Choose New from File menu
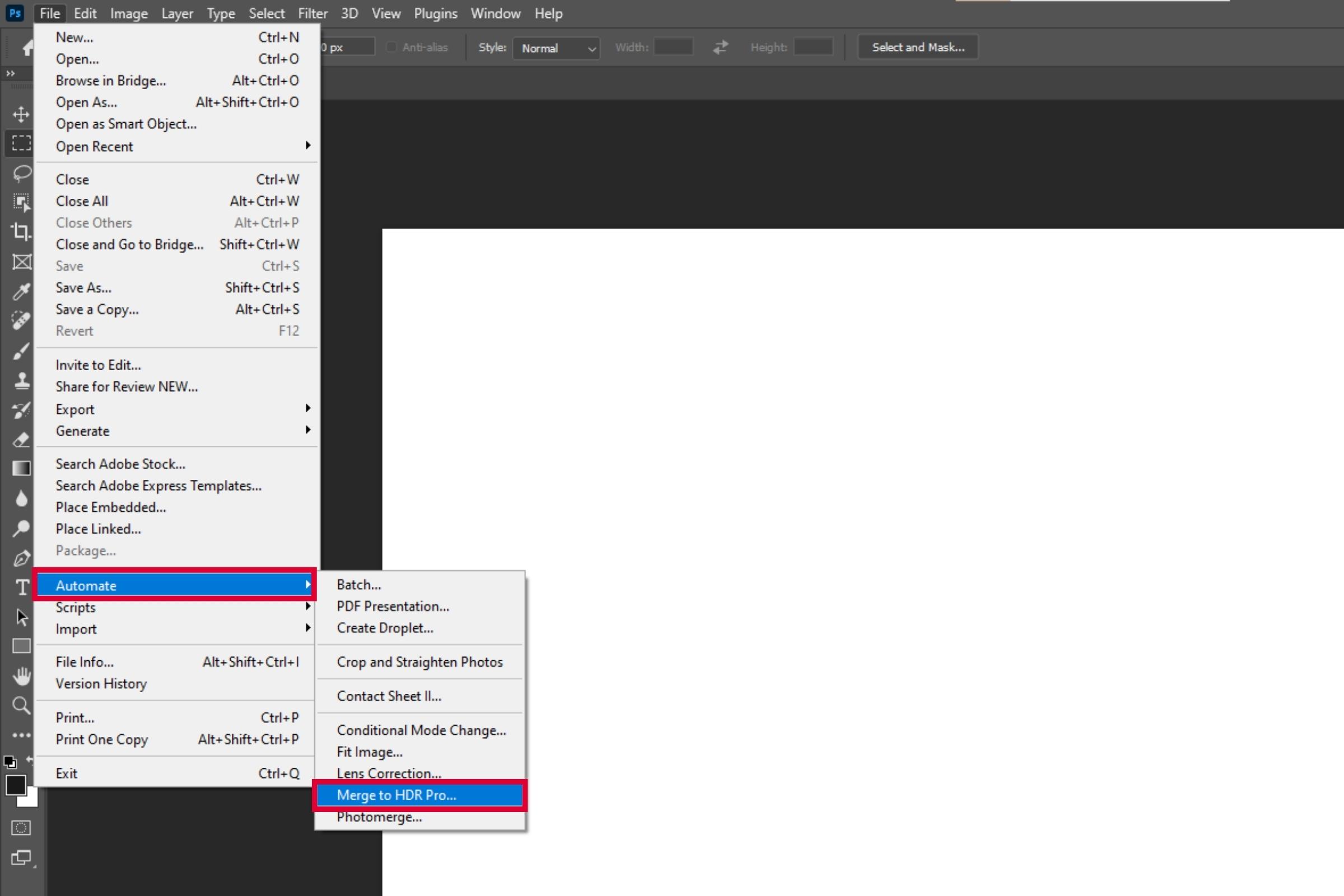 coord(177,37)
